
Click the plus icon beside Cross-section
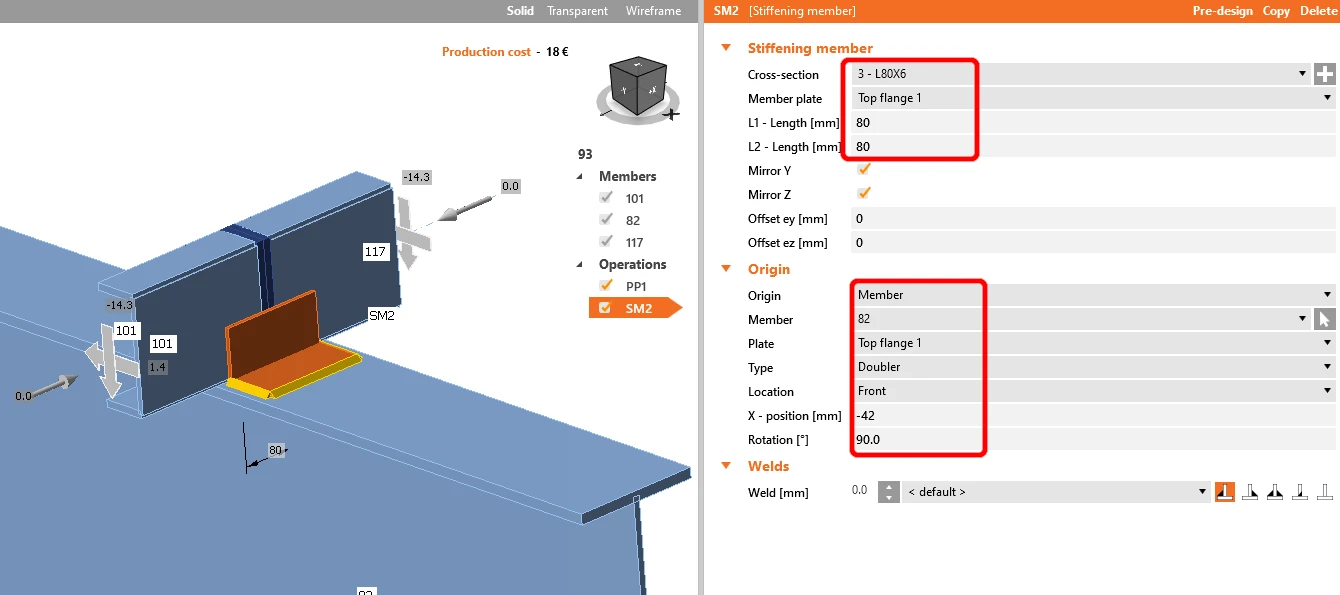point(1324,74)
